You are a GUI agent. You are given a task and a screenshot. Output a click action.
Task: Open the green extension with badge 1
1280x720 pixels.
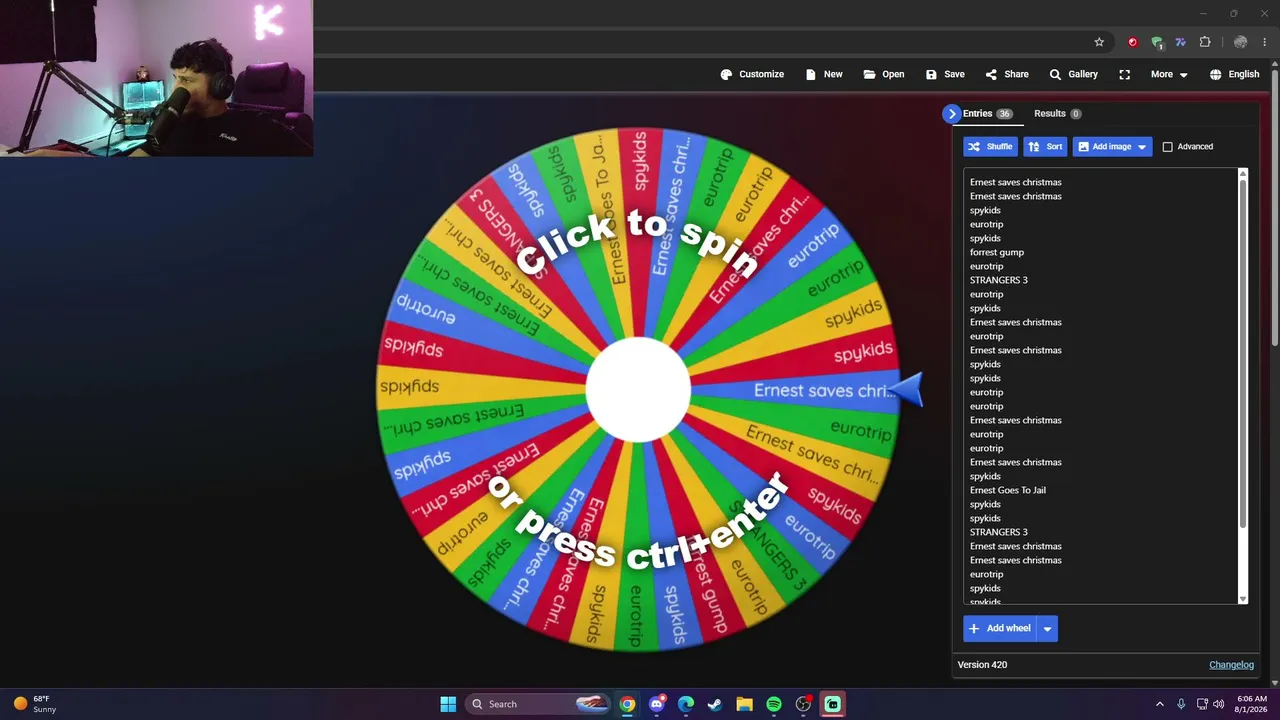[x=1157, y=42]
